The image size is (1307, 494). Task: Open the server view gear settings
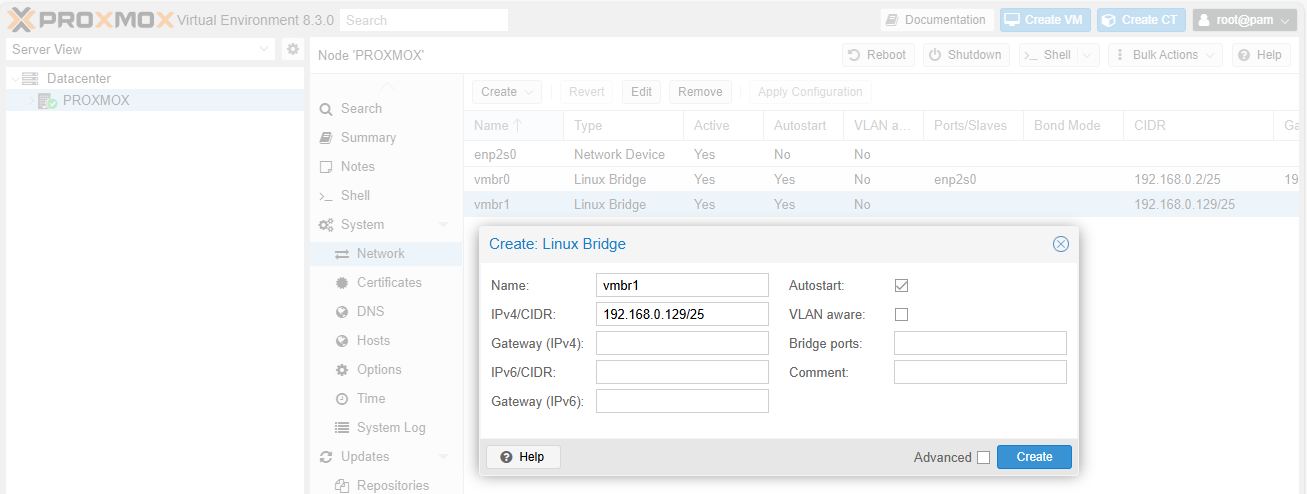(293, 49)
